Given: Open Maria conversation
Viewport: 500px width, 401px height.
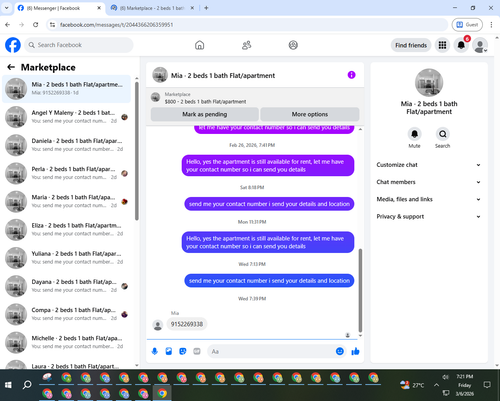Looking at the screenshot, I should coord(66,201).
